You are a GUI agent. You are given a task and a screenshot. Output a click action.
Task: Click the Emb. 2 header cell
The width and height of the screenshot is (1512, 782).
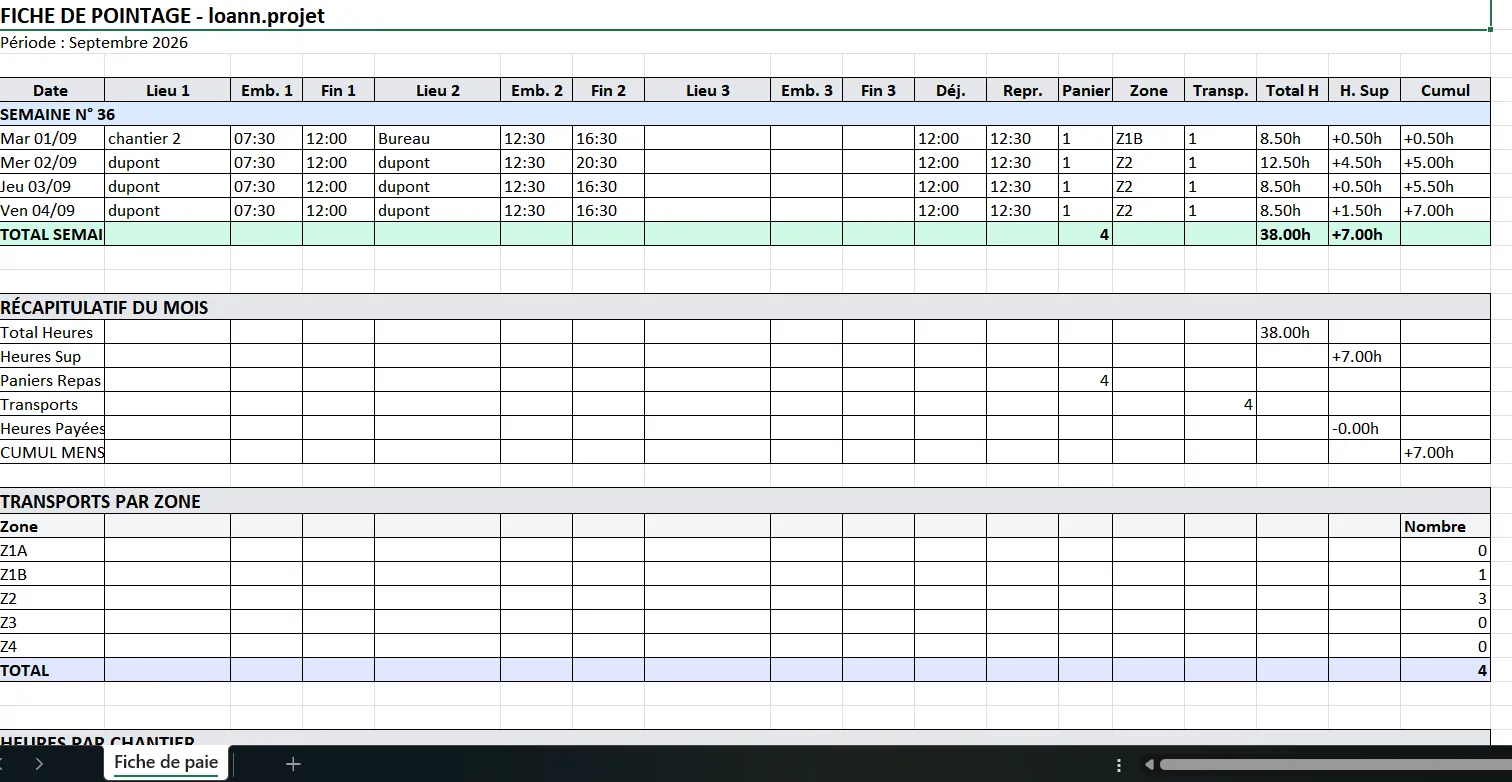537,90
